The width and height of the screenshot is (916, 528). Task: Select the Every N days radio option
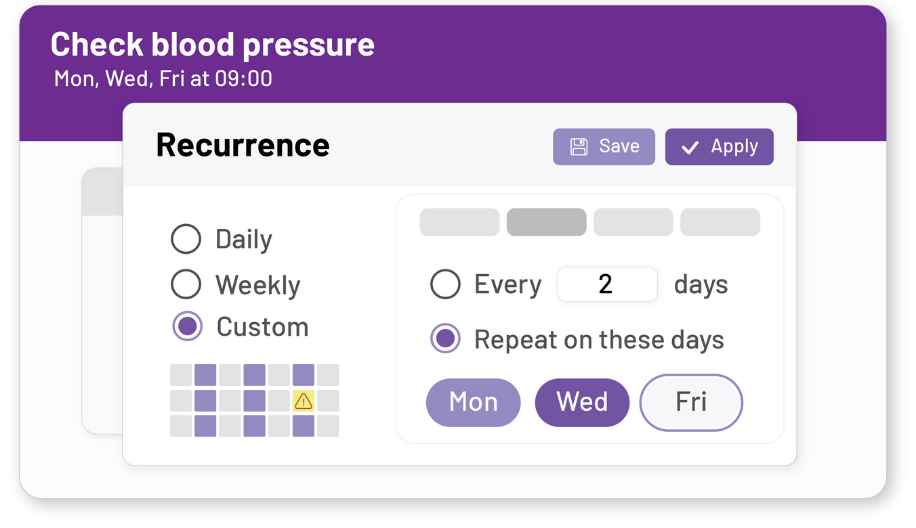point(445,285)
